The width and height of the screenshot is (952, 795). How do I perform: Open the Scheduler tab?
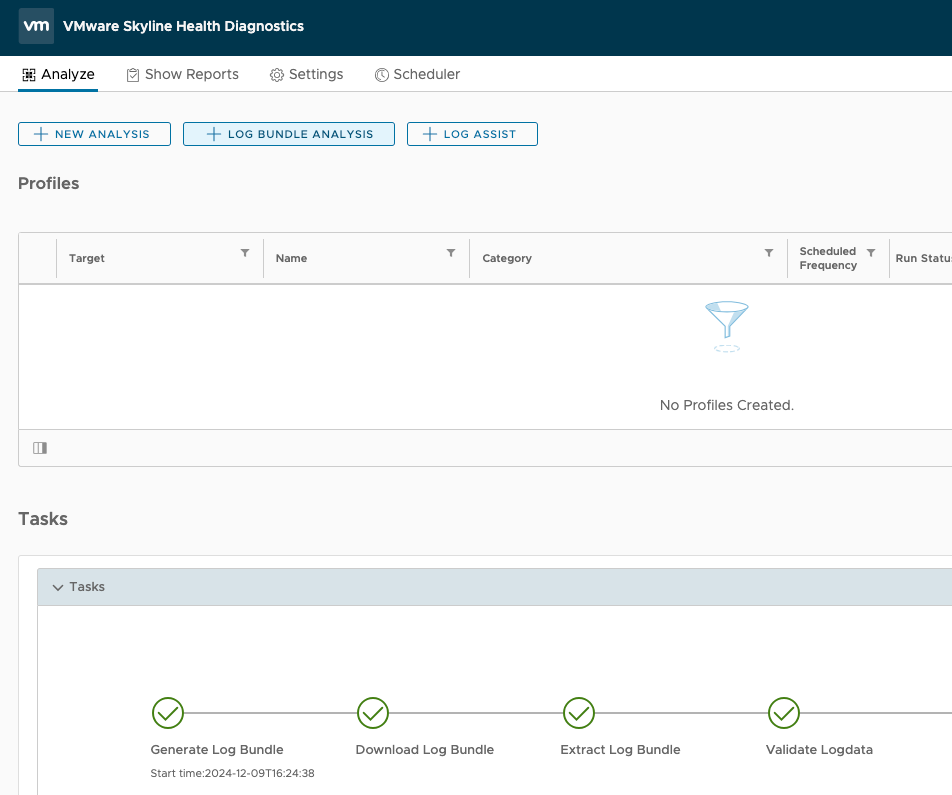pos(418,74)
